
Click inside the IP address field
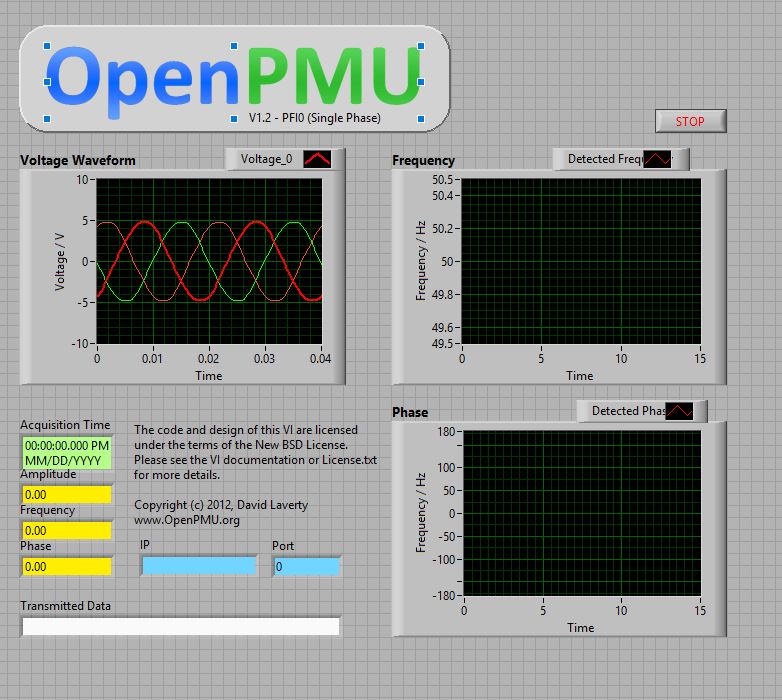(x=198, y=566)
